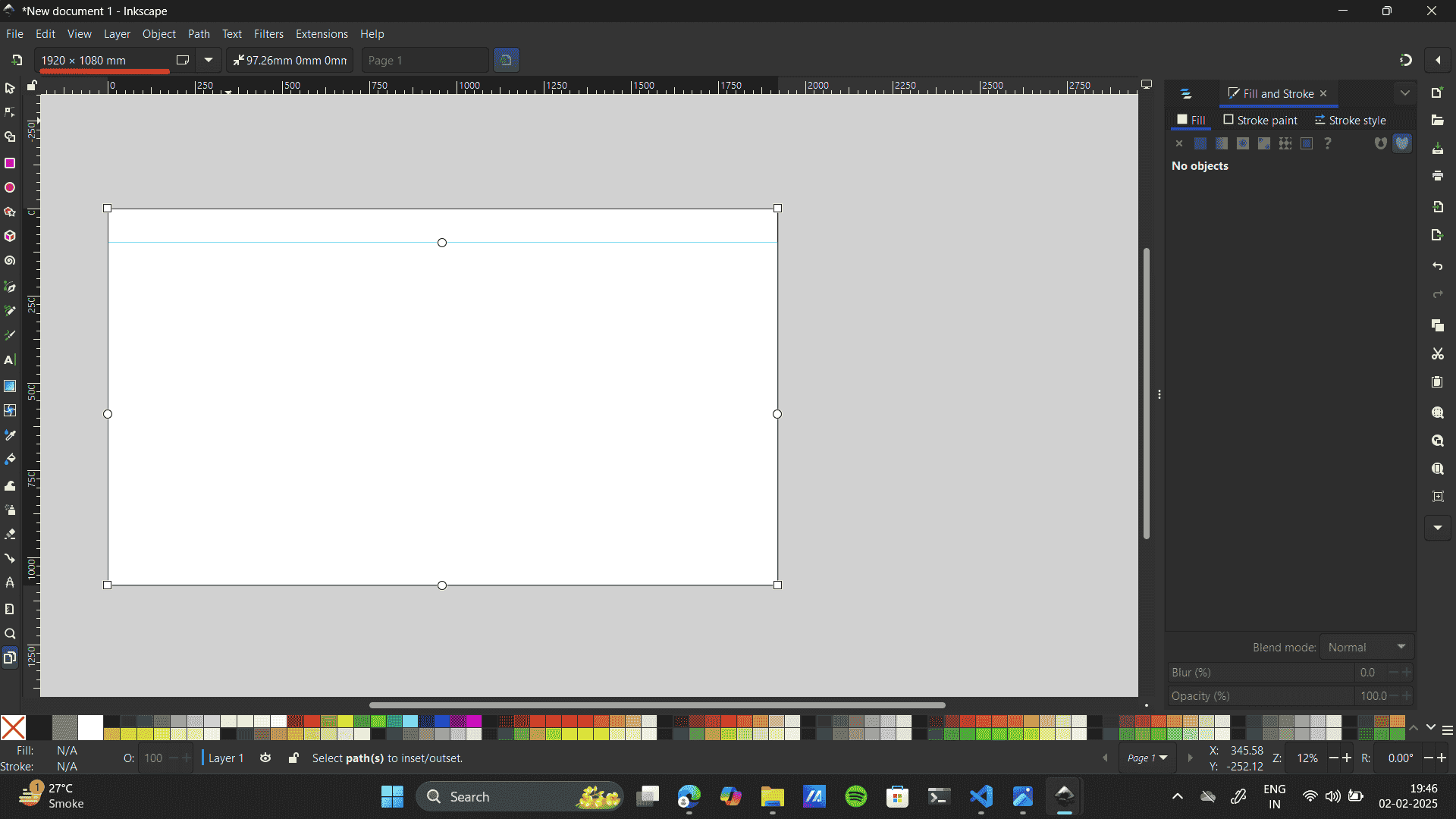
Task: Select the Dropper color picker tool
Action: pos(10,435)
